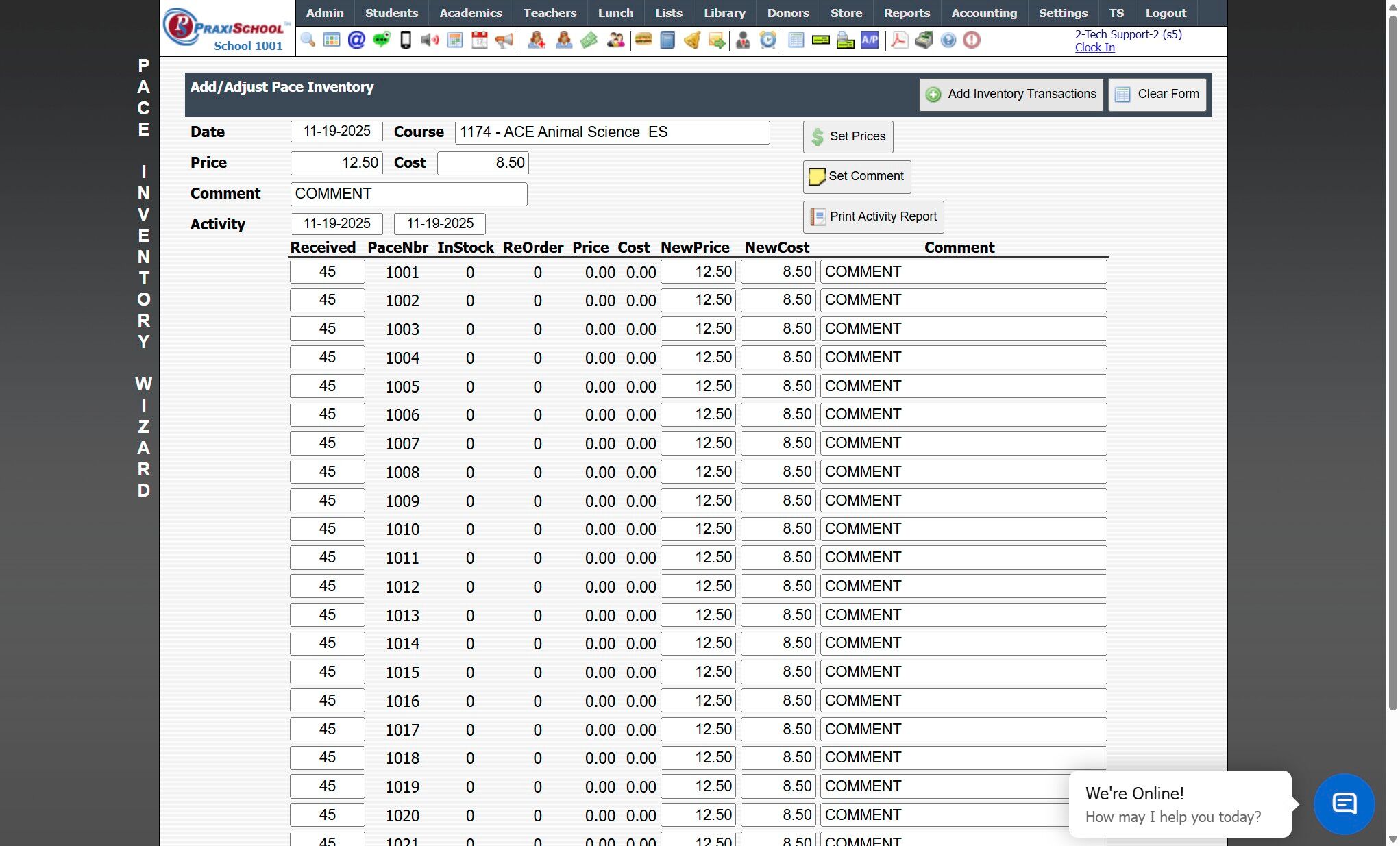Click the hamburger lunch icon
This screenshot has height=846, width=1400.
click(x=643, y=40)
